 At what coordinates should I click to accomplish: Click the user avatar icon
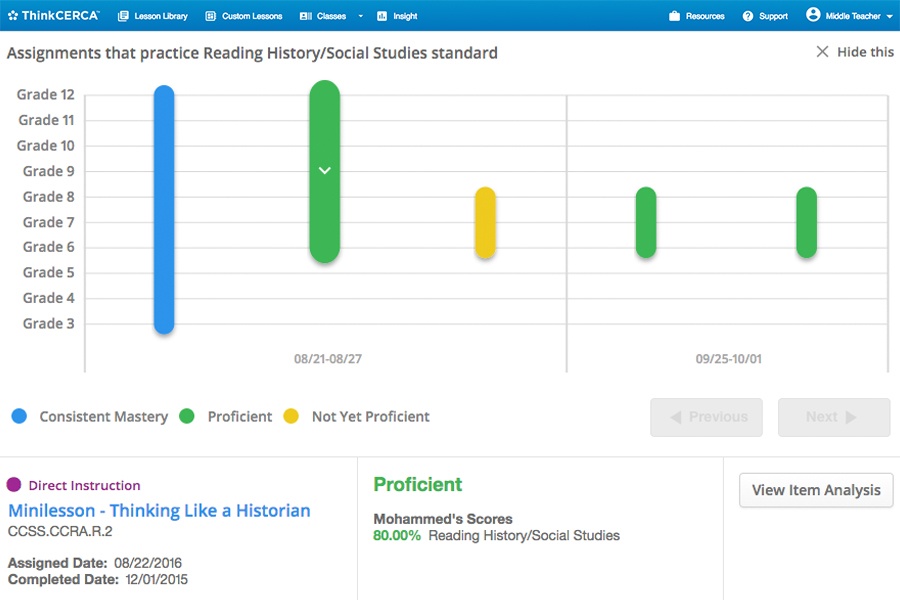[813, 15]
